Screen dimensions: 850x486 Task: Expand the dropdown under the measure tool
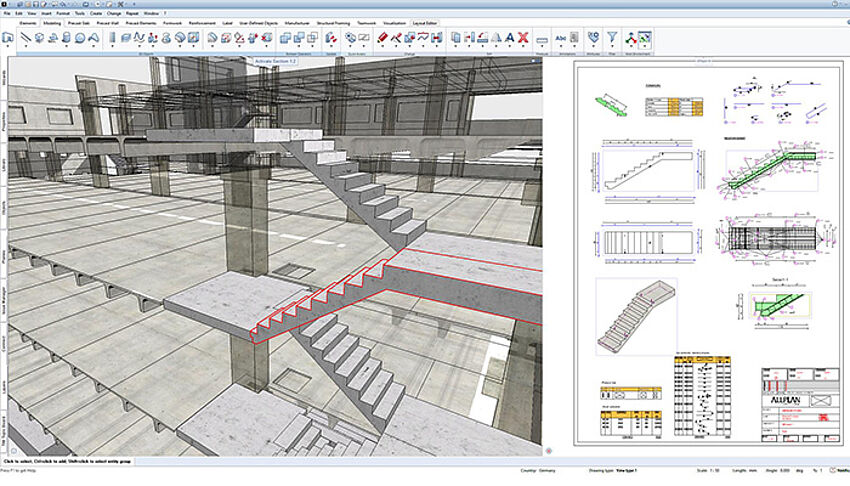(541, 46)
